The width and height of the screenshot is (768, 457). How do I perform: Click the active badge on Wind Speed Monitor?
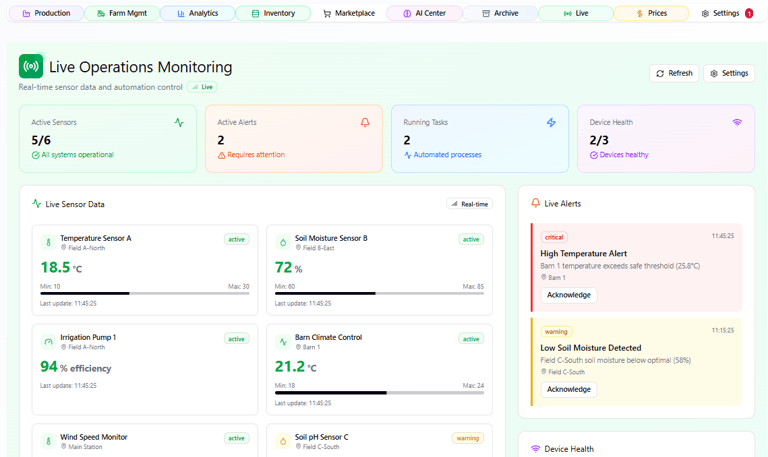[237, 438]
